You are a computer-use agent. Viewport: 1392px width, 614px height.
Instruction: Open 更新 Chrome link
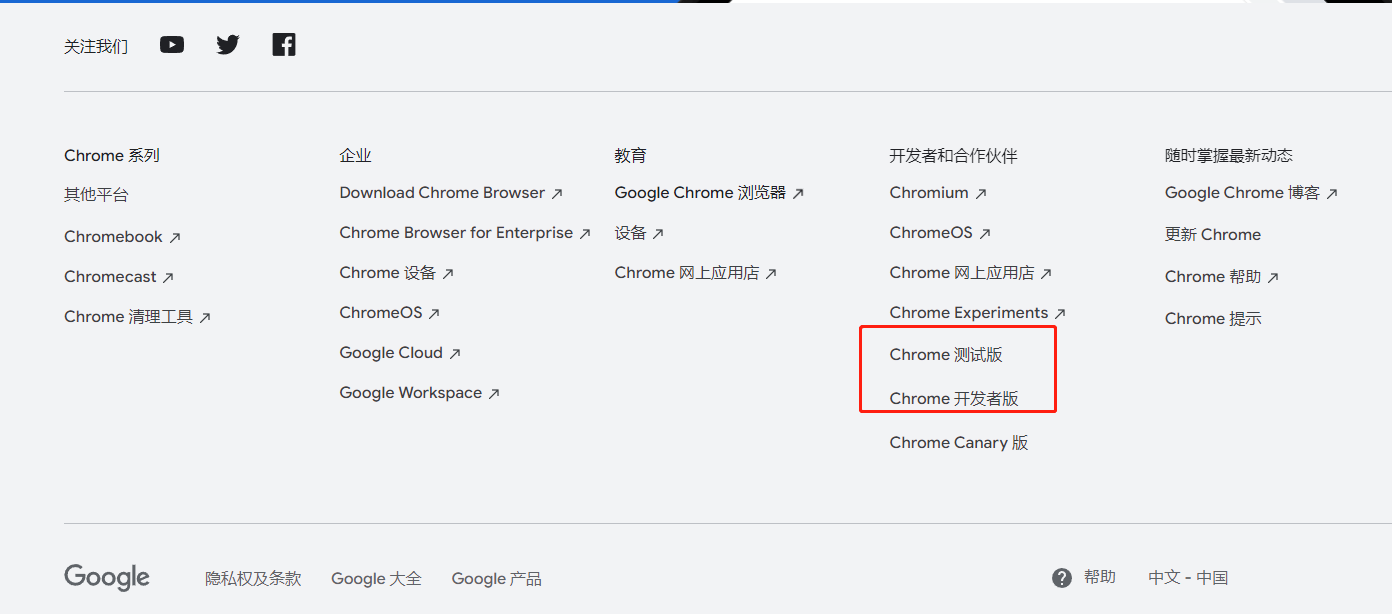1213,235
